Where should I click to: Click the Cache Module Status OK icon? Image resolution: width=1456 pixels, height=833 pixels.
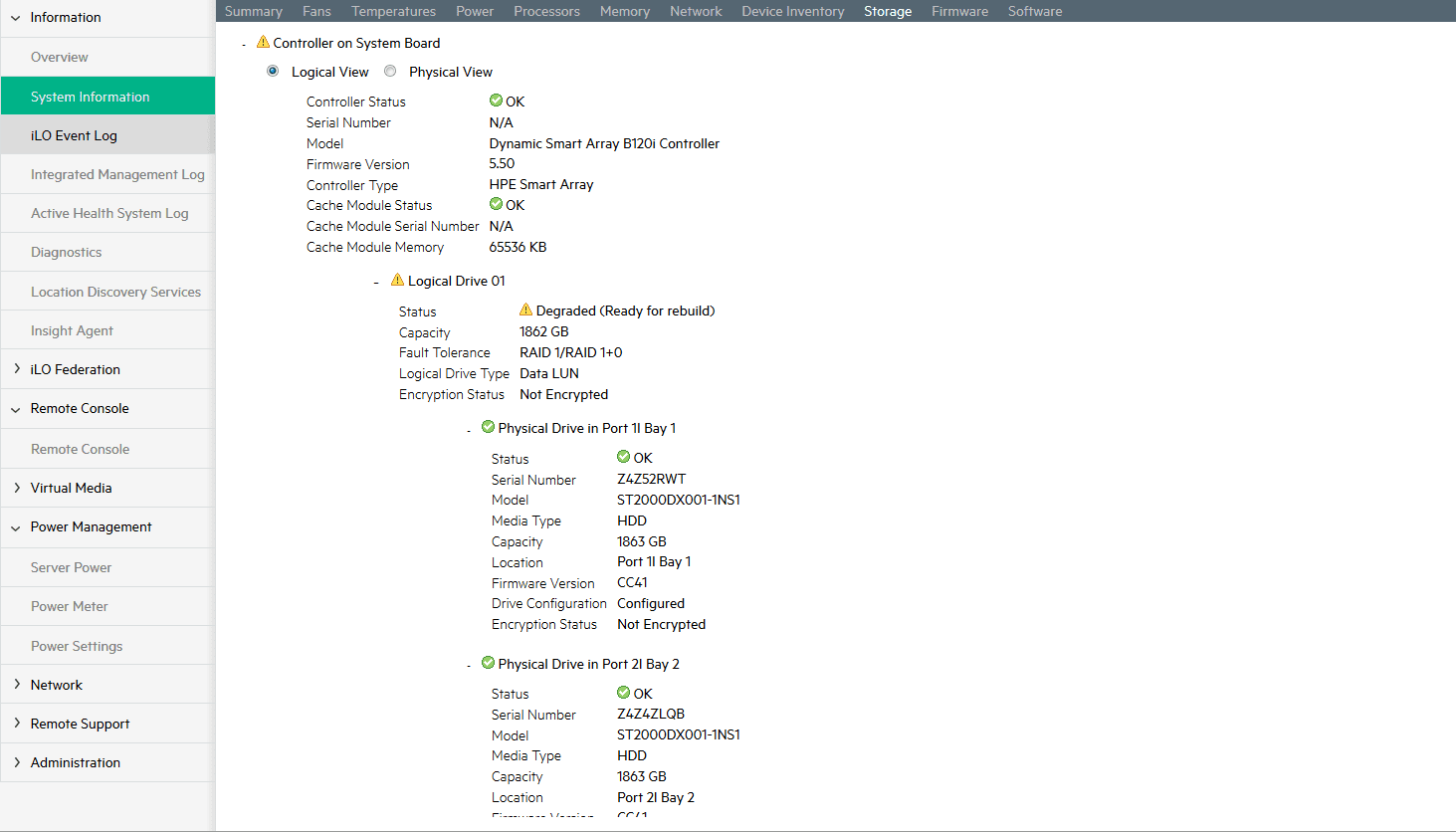pyautogui.click(x=496, y=204)
